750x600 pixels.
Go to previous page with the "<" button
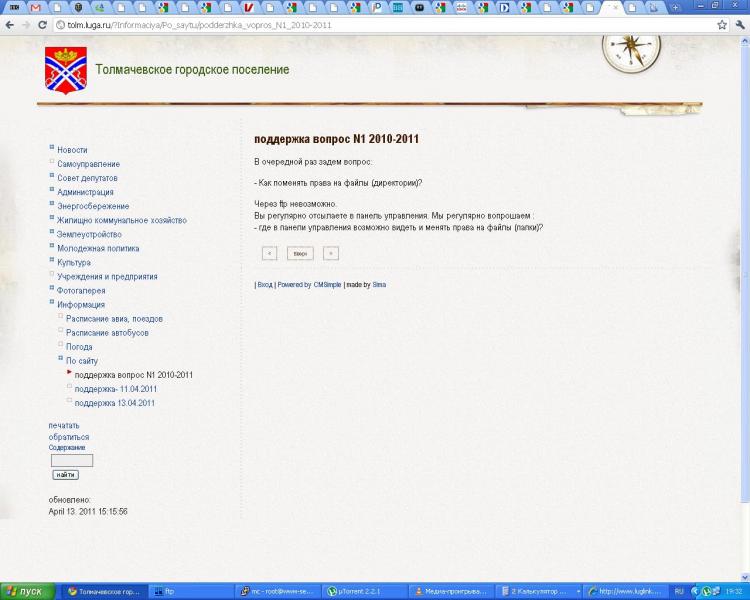coord(269,253)
